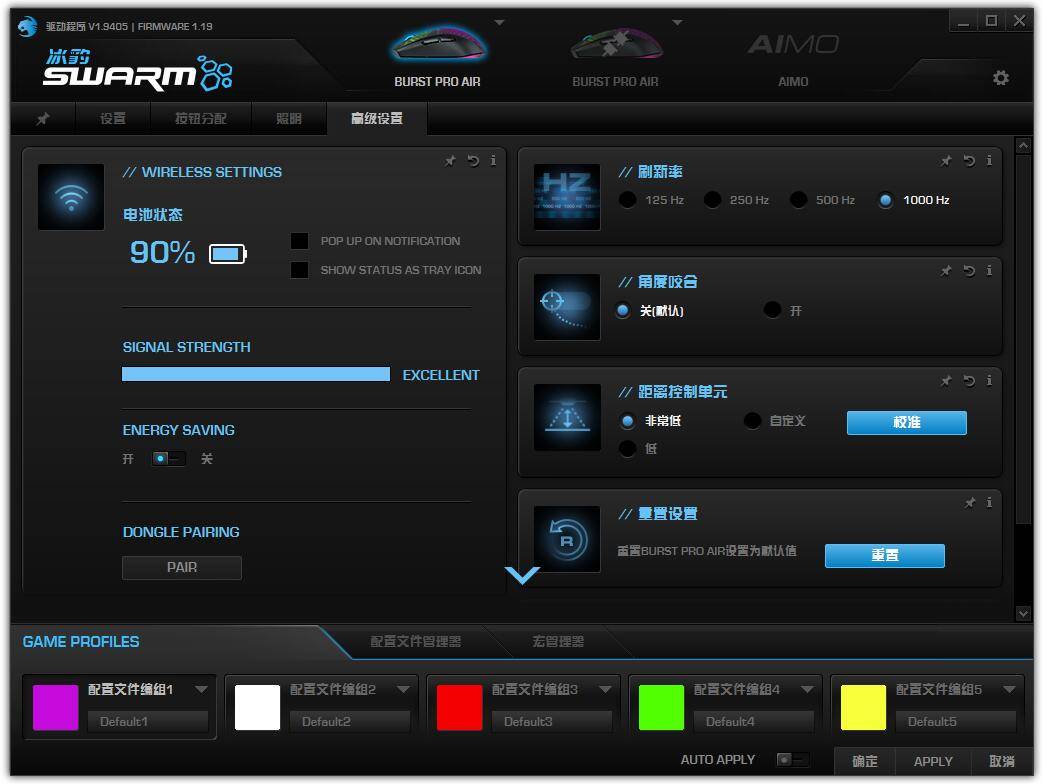Viewport: 1044px width, 784px height.
Task: Switch to the 照明 tab
Action: 289,118
